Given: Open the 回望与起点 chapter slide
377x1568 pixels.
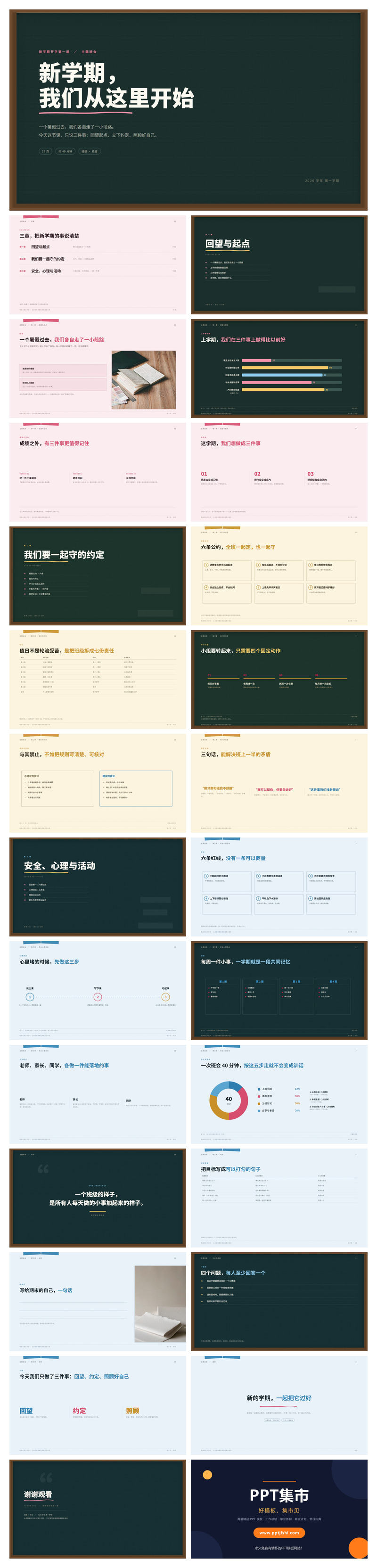Looking at the screenshot, I should [279, 265].
